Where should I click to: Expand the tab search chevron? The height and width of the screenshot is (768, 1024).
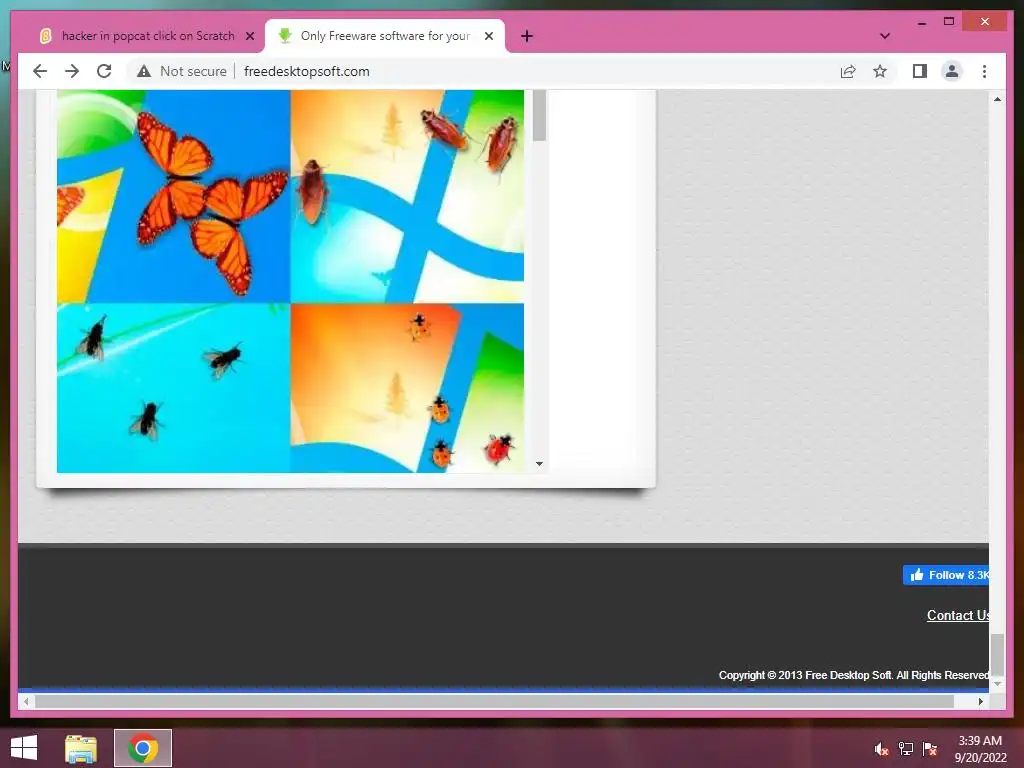[x=885, y=36]
